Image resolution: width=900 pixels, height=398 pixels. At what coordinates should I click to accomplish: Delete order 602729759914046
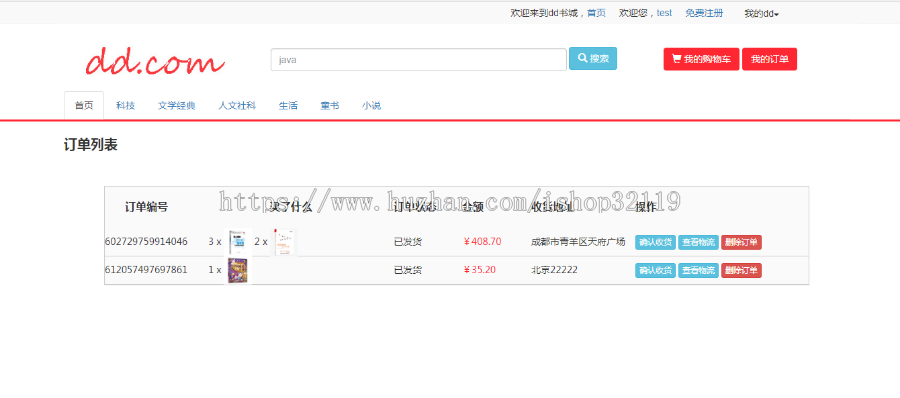click(x=742, y=242)
